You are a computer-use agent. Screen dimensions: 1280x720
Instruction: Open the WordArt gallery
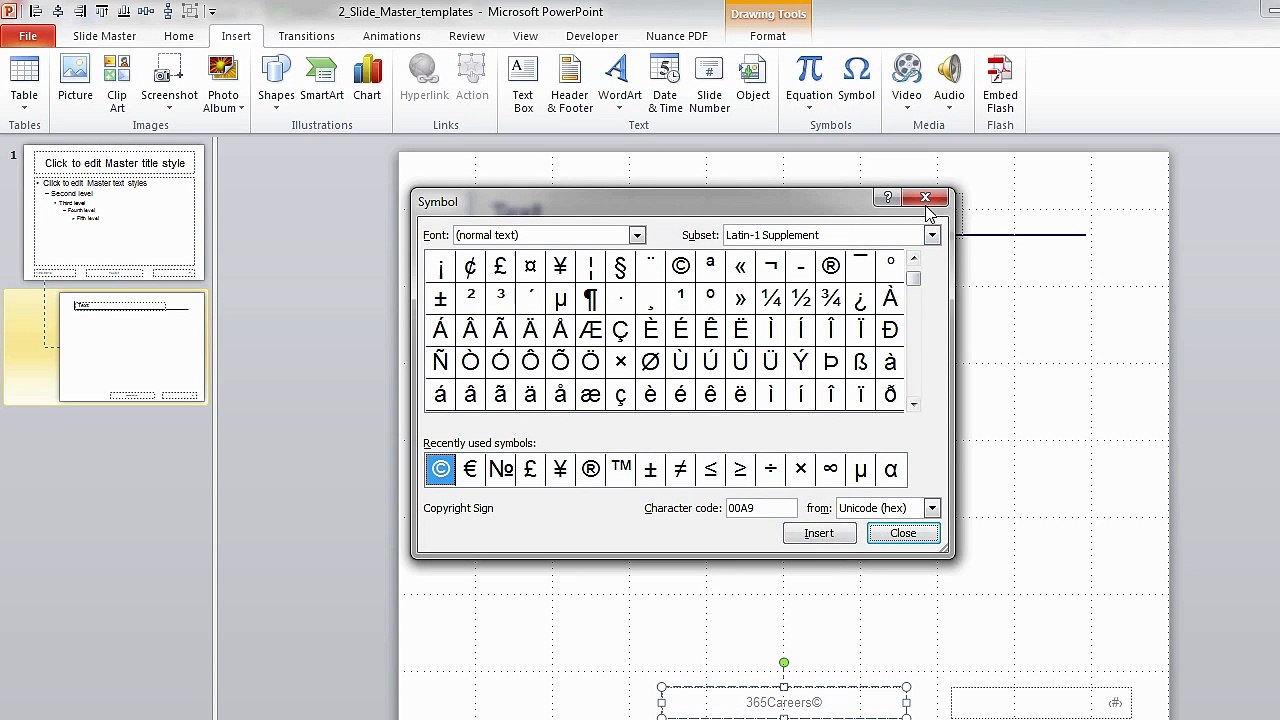tap(620, 83)
